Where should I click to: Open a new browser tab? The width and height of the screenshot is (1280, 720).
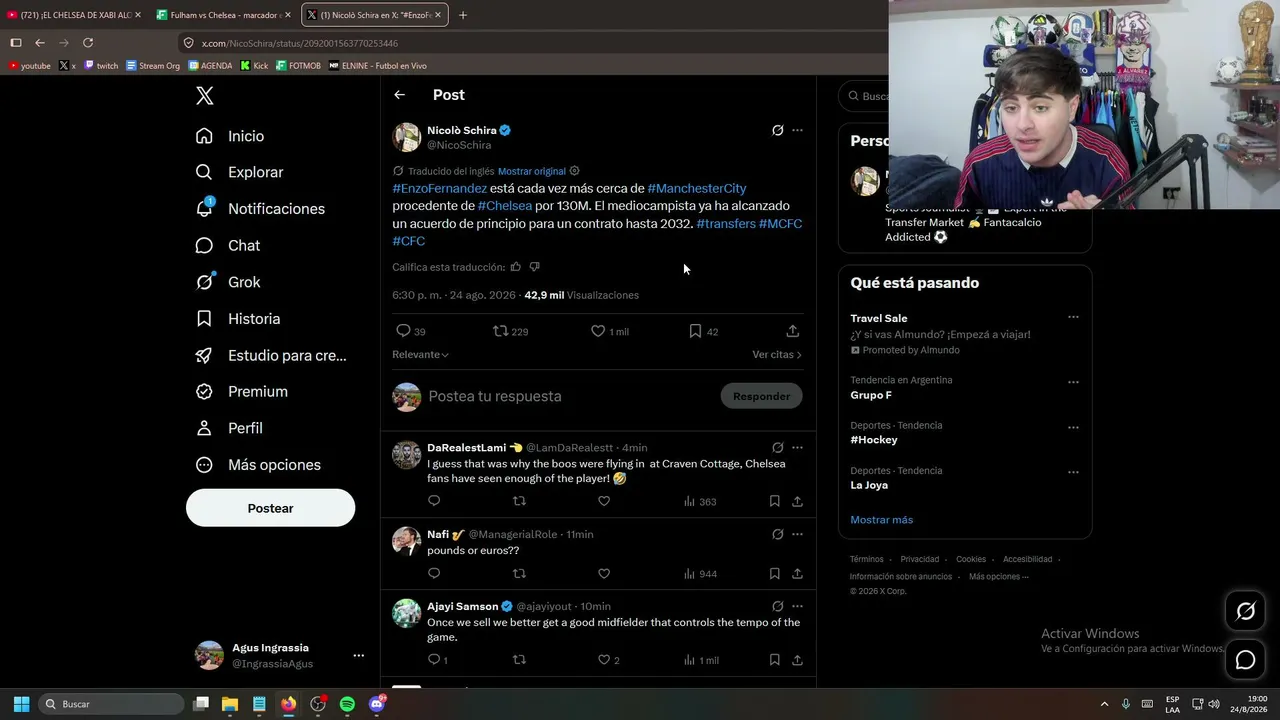click(462, 15)
